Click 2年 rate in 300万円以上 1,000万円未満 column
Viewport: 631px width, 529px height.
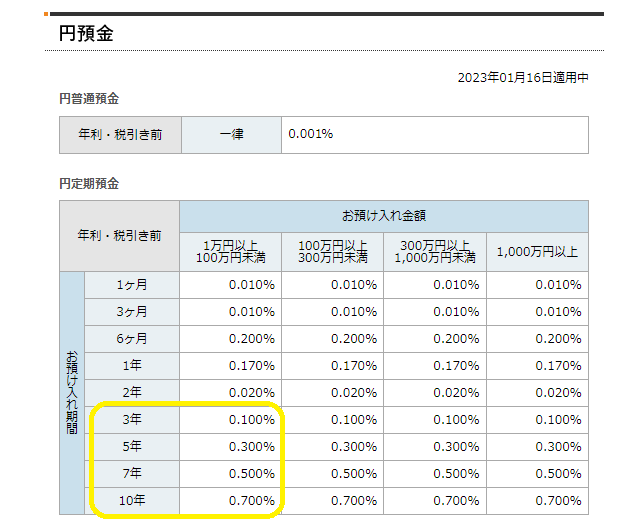[456, 393]
